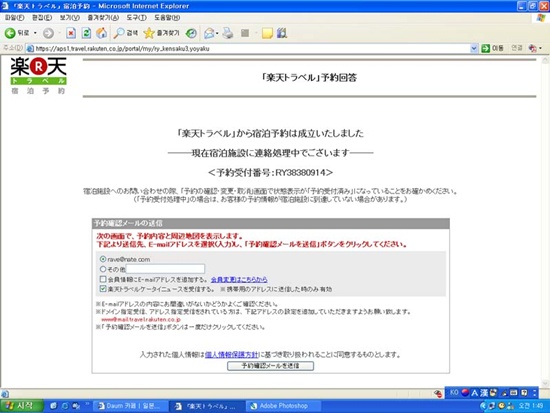
Task: Click the language bar help icon
Action: [x=524, y=393]
